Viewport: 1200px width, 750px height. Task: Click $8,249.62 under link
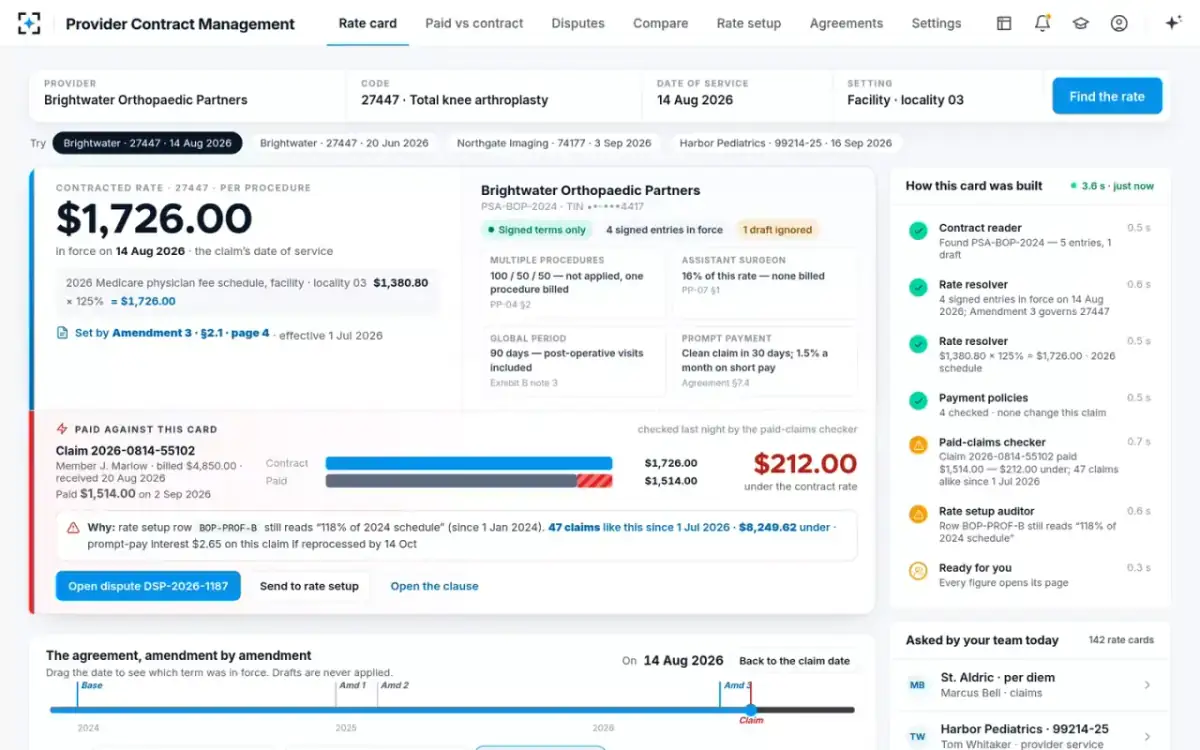pos(784,526)
